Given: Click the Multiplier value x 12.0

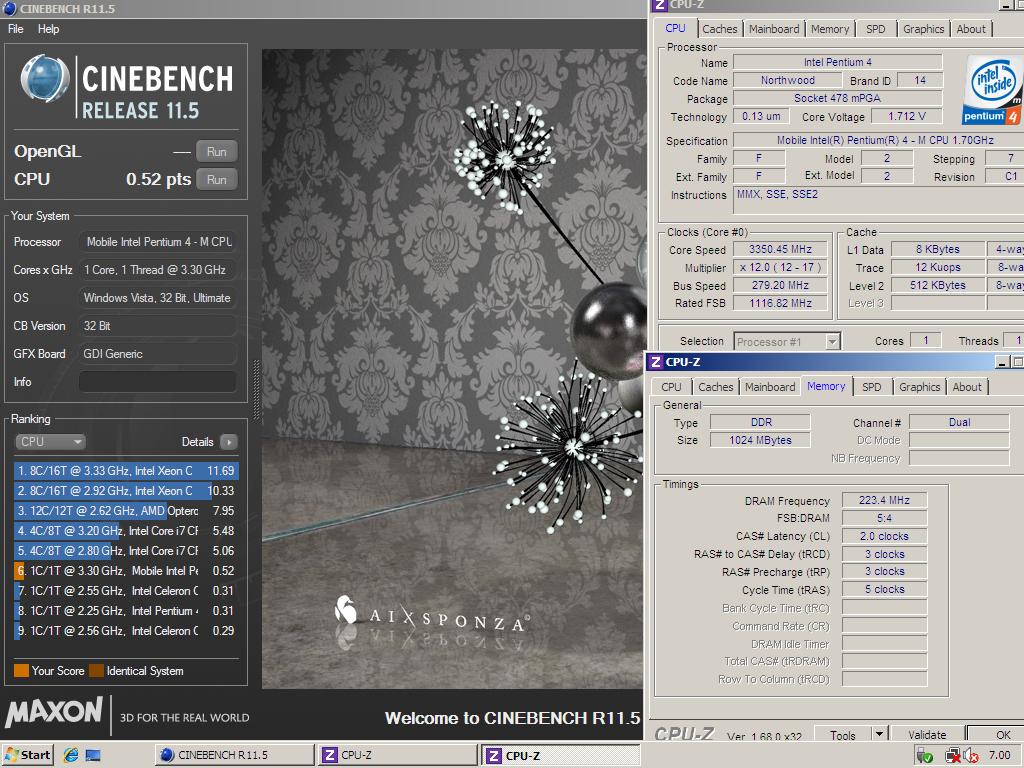Looking at the screenshot, I should click(x=780, y=268).
